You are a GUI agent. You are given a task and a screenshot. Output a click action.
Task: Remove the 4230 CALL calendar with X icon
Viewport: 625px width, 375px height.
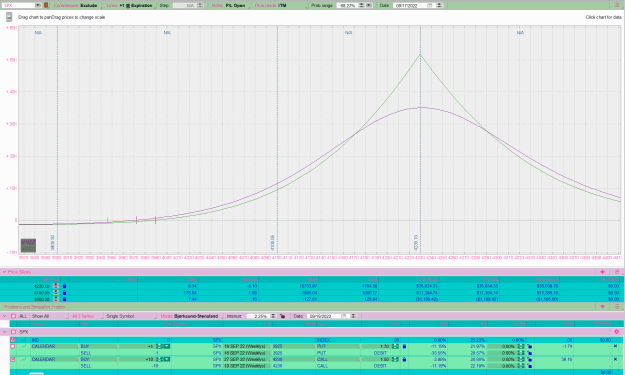[615, 359]
